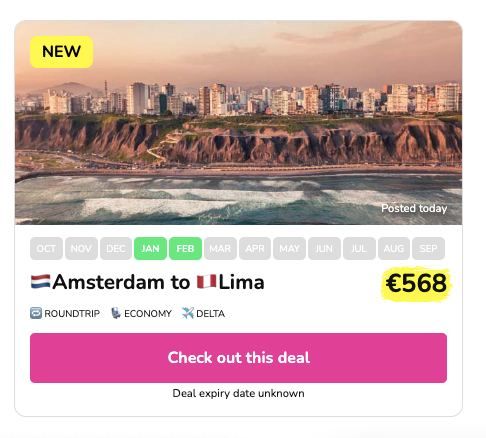This screenshot has width=486, height=438.
Task: Click the Netherlands flag icon
Action: click(x=41, y=282)
